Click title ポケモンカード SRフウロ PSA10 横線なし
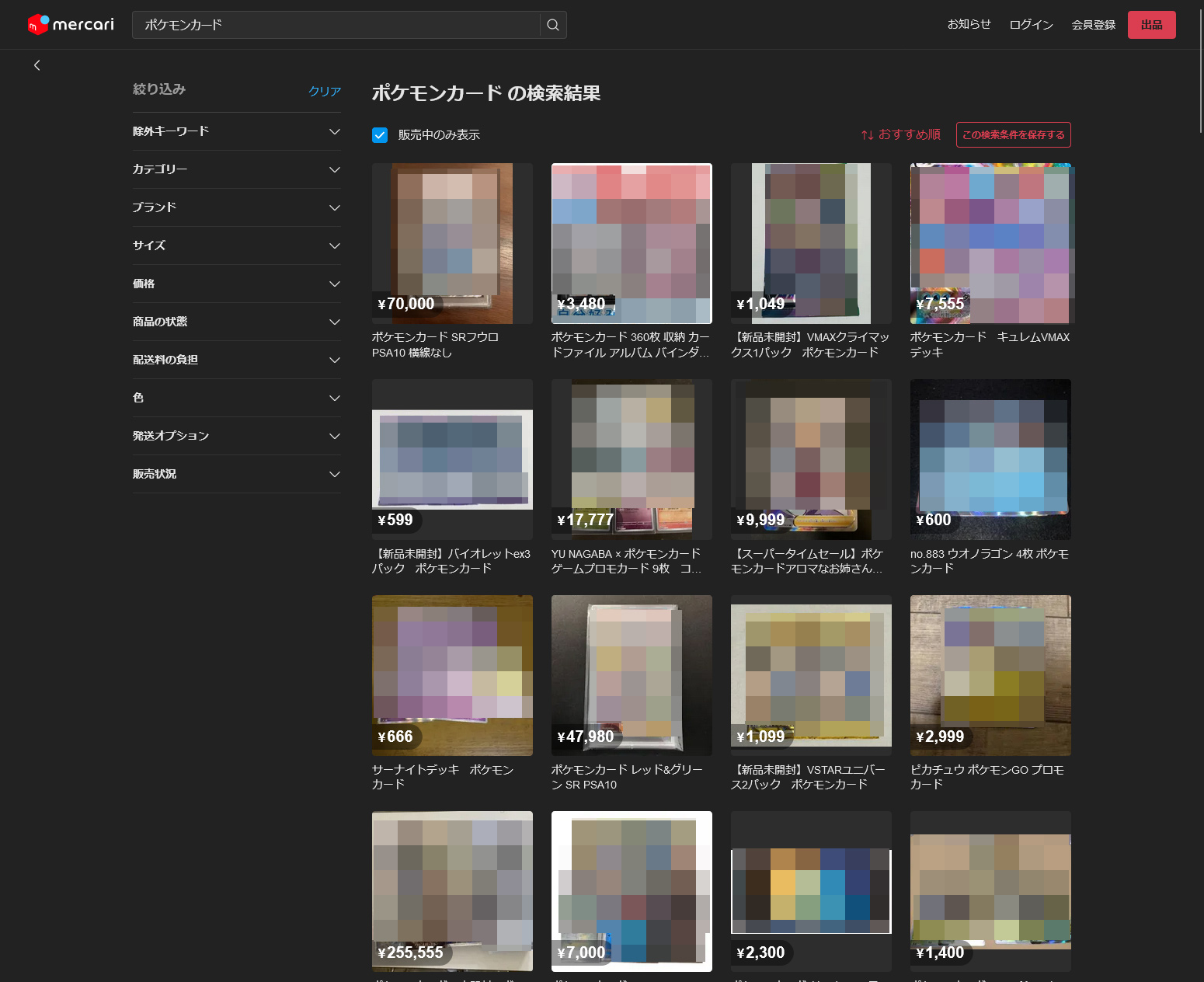This screenshot has height=982, width=1204. (436, 345)
